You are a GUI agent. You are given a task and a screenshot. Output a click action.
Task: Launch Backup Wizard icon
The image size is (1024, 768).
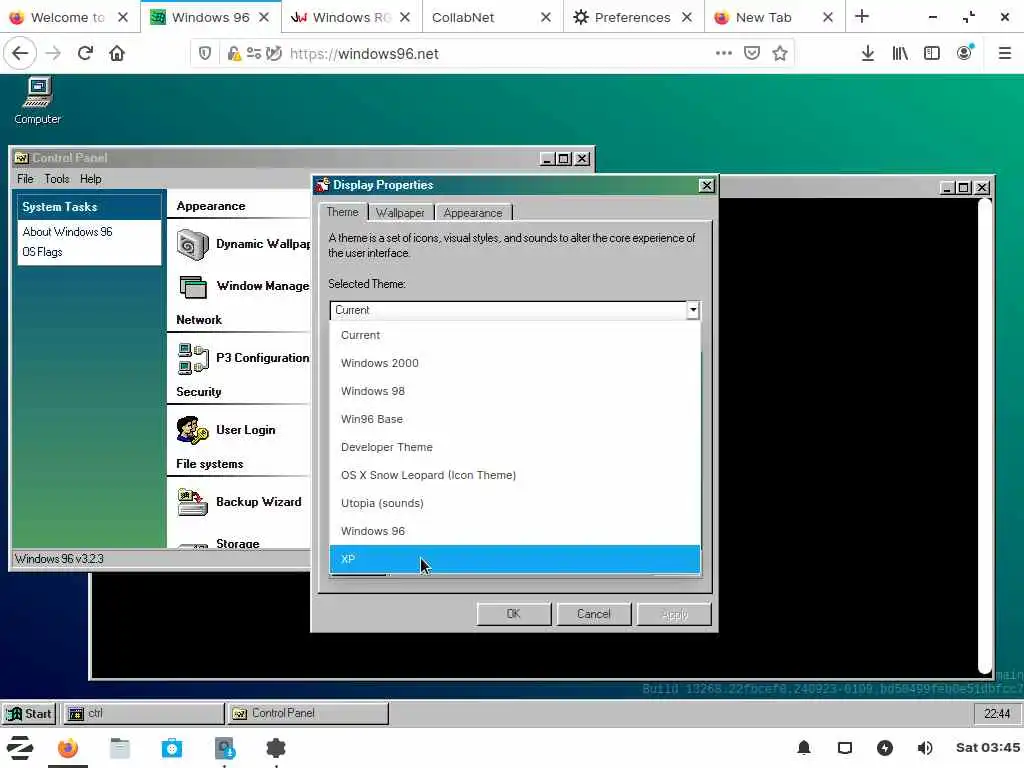pos(193,502)
